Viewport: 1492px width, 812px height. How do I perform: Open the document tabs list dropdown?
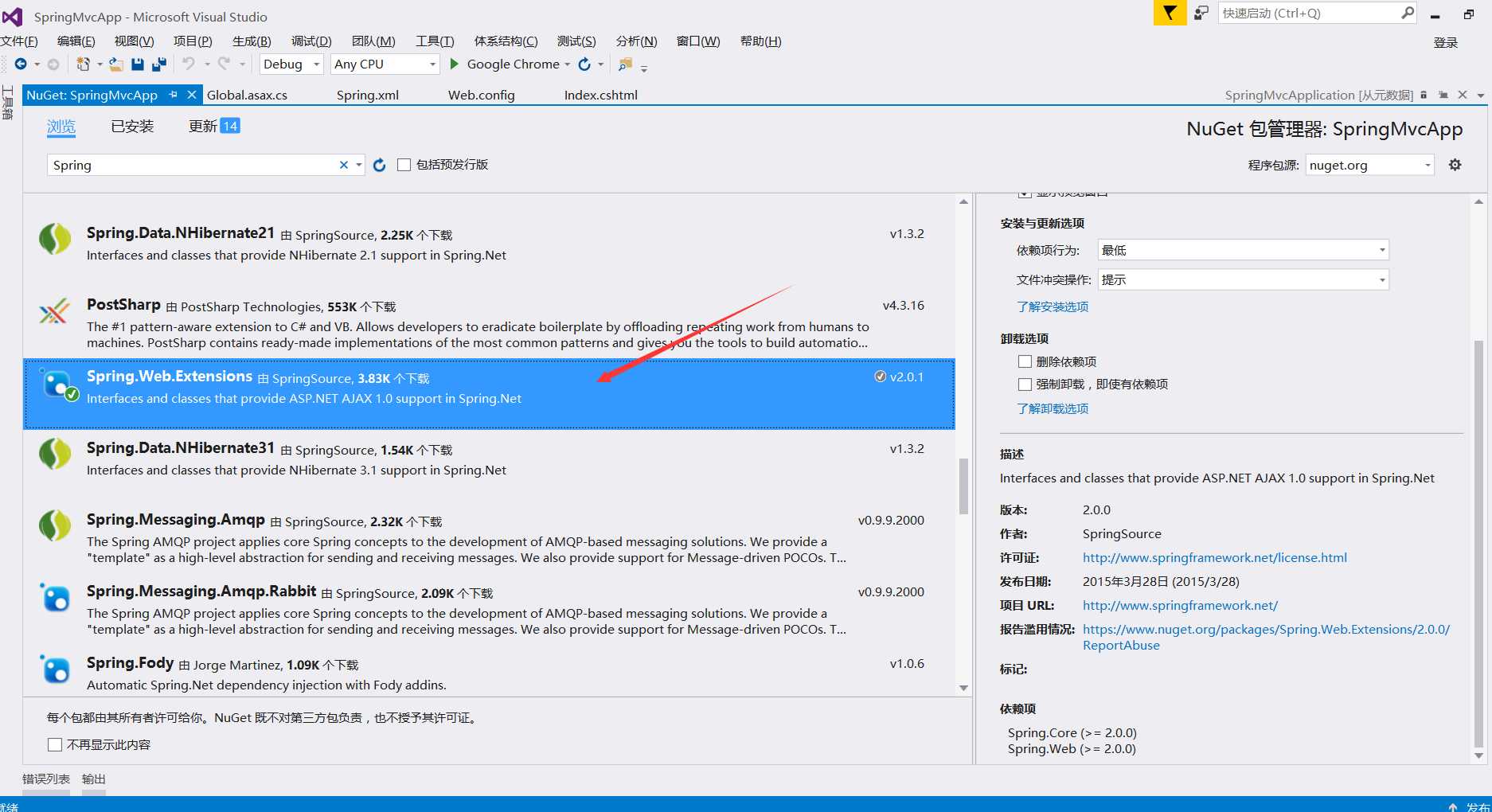(1480, 95)
